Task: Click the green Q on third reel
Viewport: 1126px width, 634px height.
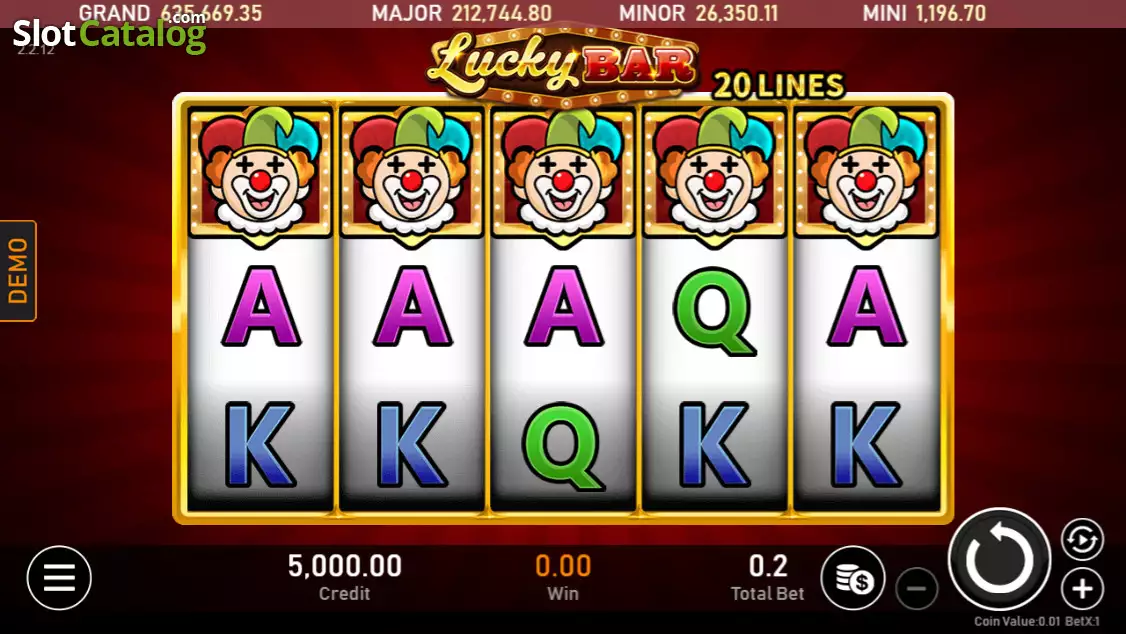Action: pyautogui.click(x=563, y=446)
